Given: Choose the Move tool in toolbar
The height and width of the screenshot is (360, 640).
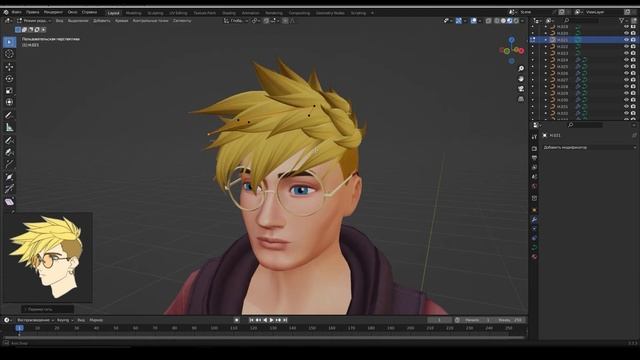Looking at the screenshot, I should click(x=9, y=67).
